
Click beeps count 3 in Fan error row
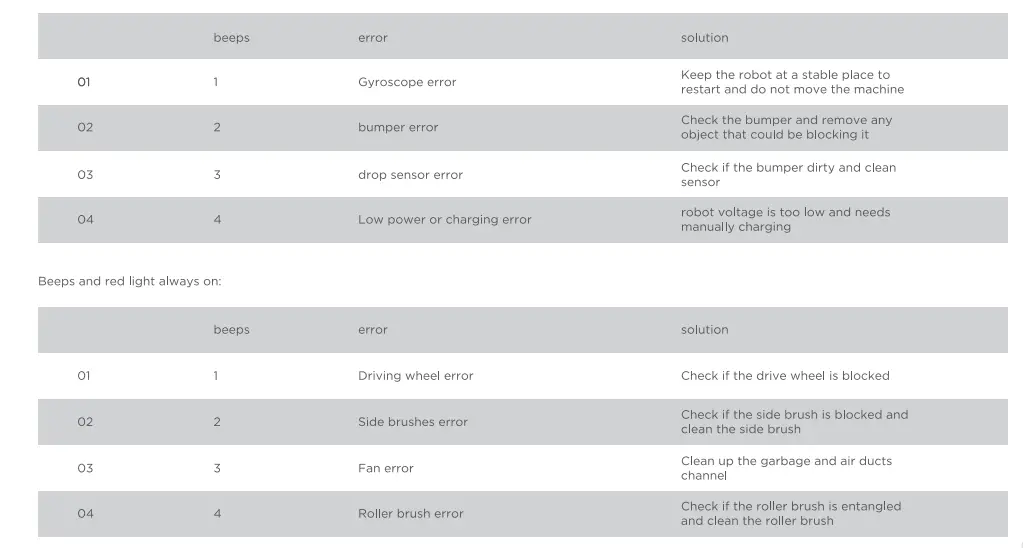217,468
